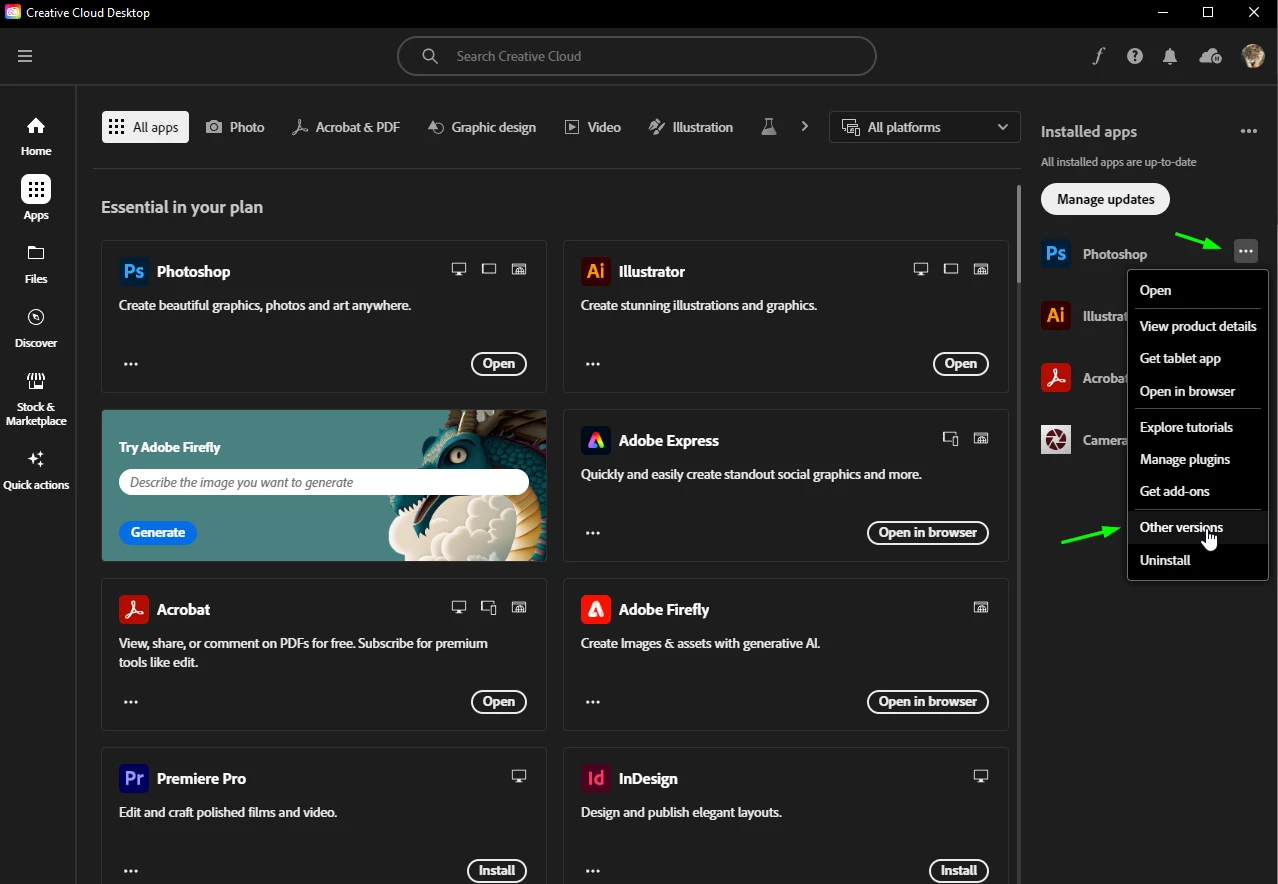Choose Get tablet app menu item
The image size is (1278, 884).
pos(1198,358)
